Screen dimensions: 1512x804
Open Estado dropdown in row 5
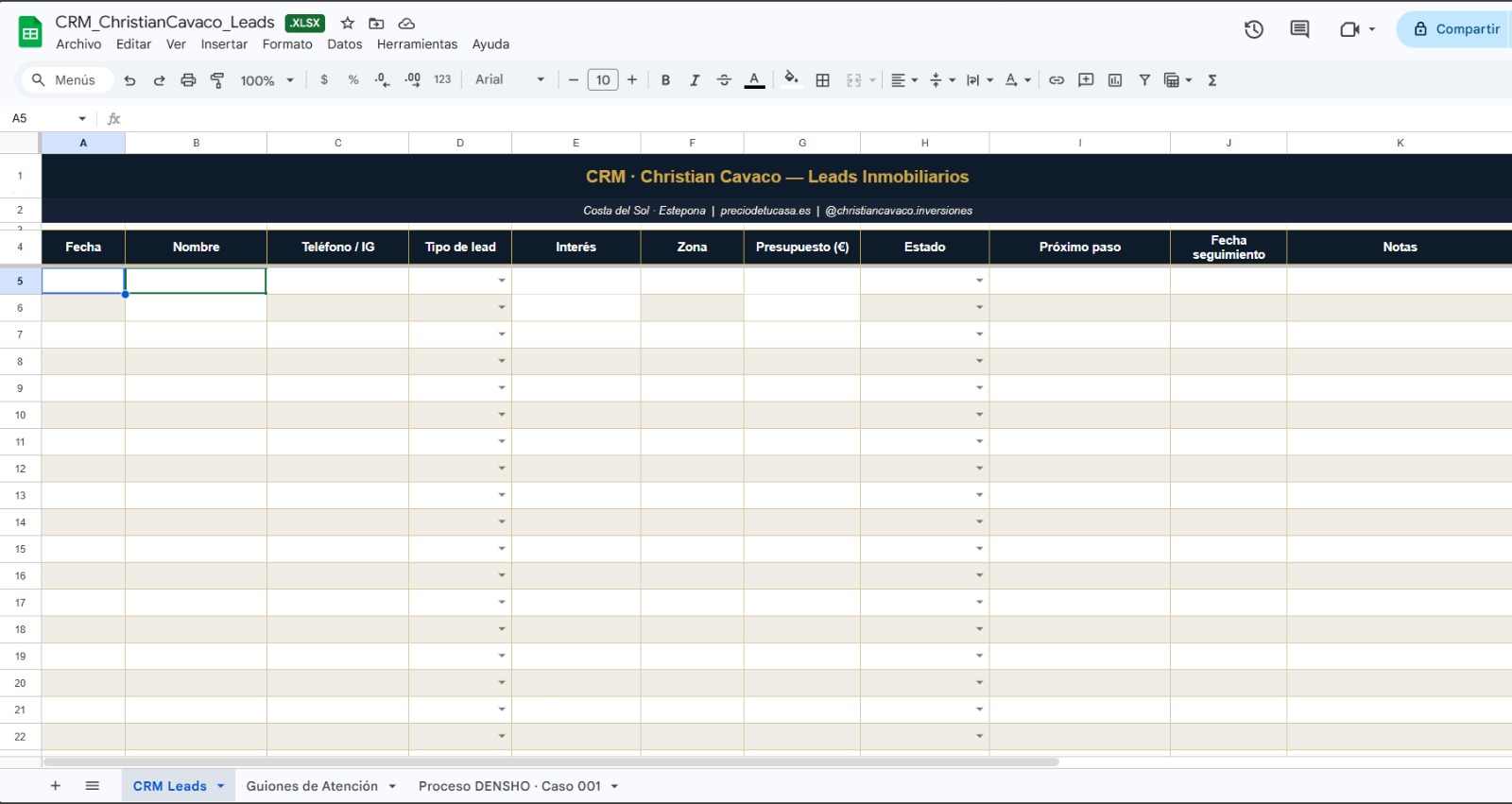pyautogui.click(x=979, y=281)
